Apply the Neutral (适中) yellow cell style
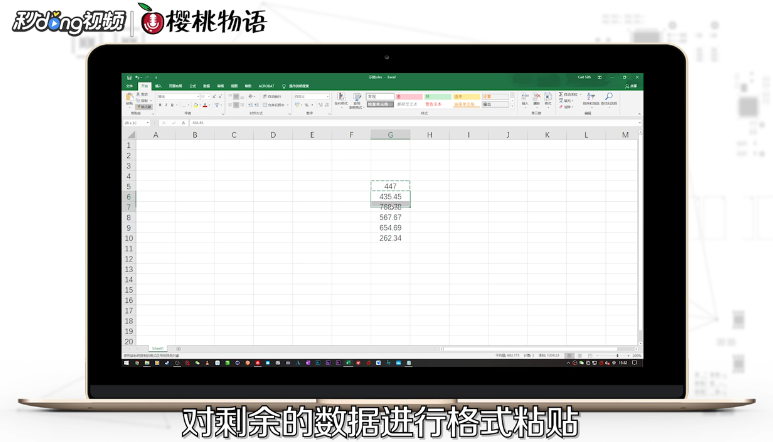 [466, 97]
